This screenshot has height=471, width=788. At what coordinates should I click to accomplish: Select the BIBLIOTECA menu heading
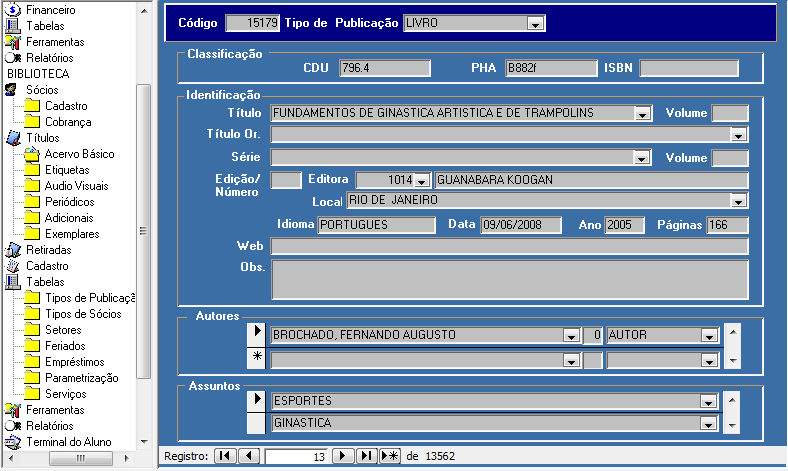(x=38, y=74)
